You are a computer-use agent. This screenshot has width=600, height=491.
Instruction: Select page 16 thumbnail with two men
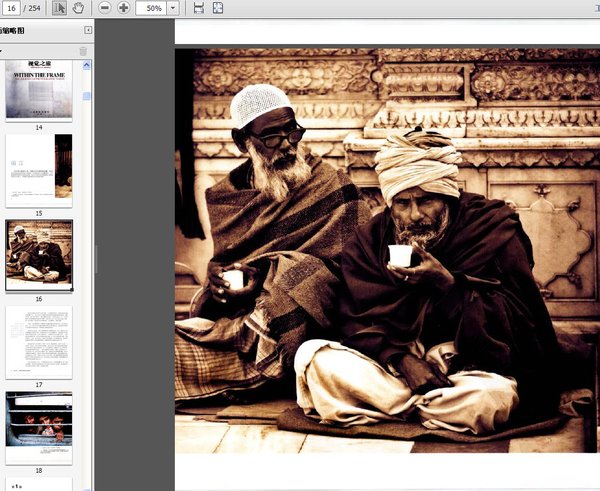coord(39,254)
